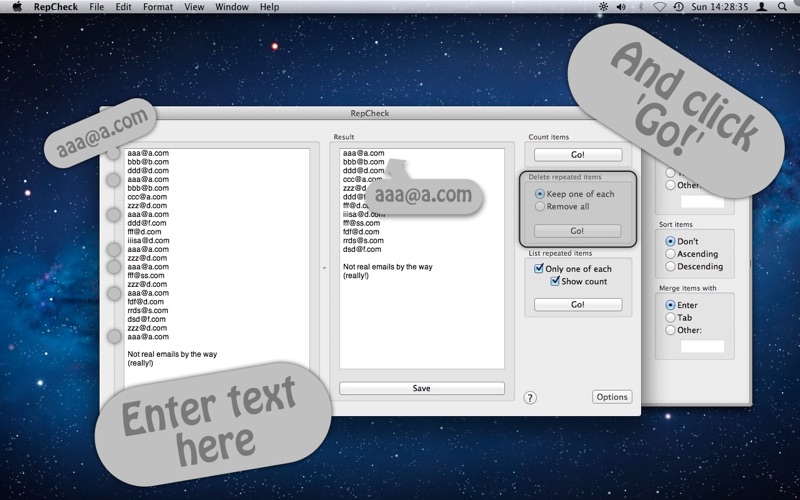Open the Time Machine status menu
Screen dimensions: 800x500
click(x=679, y=7)
